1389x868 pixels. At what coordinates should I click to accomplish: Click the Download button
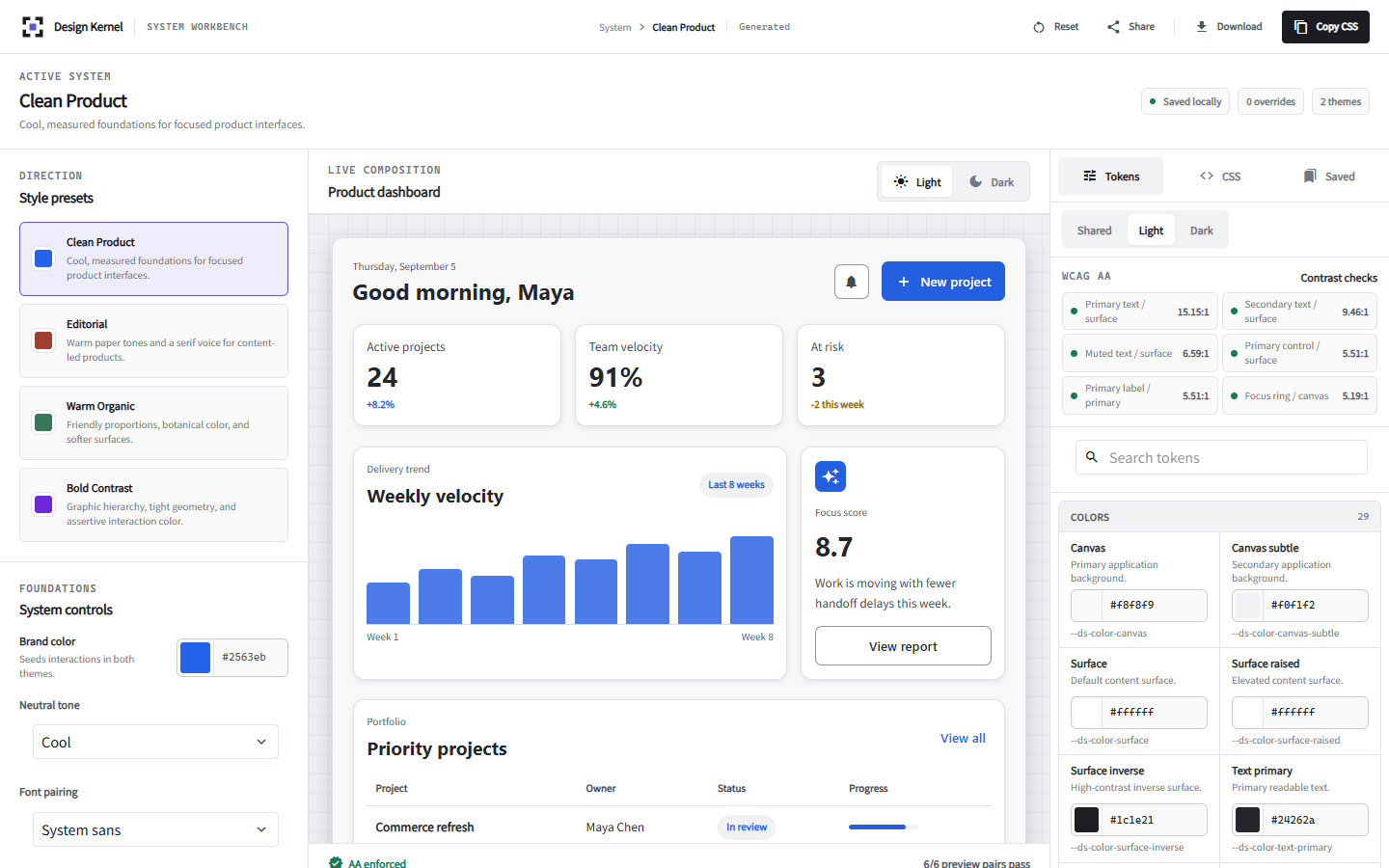coord(1229,27)
